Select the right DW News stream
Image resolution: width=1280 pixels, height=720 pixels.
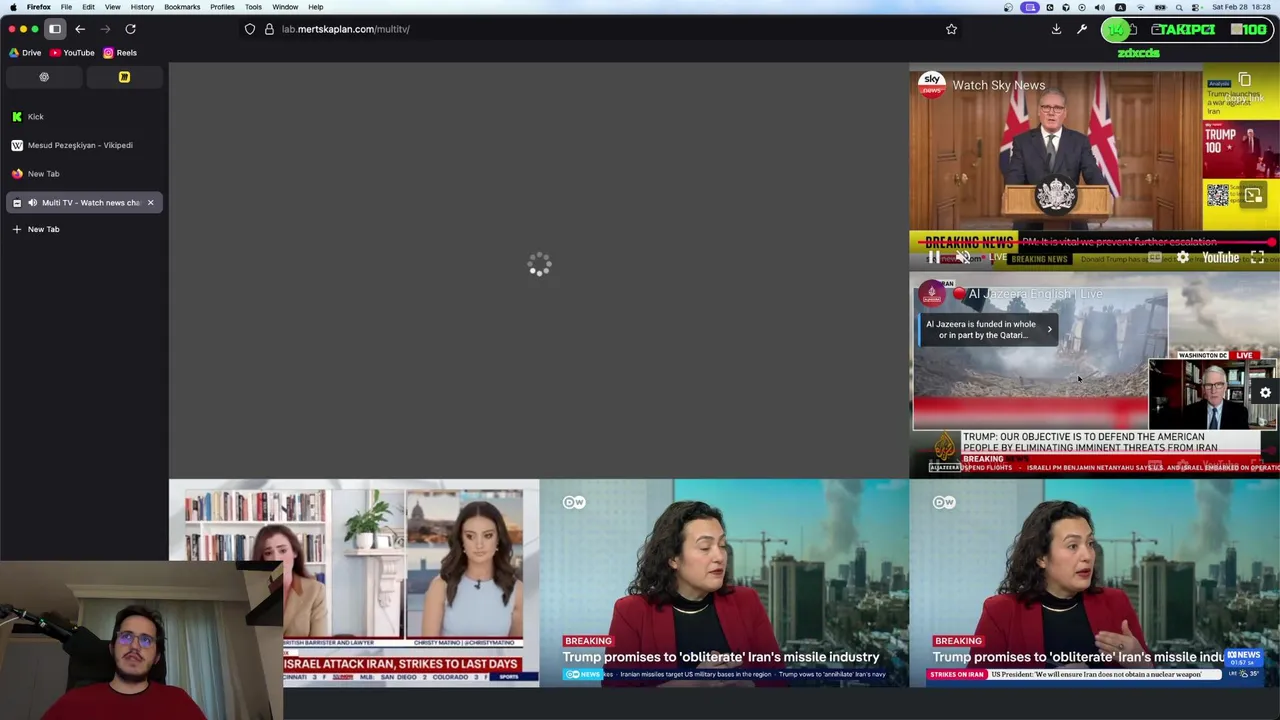click(1094, 583)
